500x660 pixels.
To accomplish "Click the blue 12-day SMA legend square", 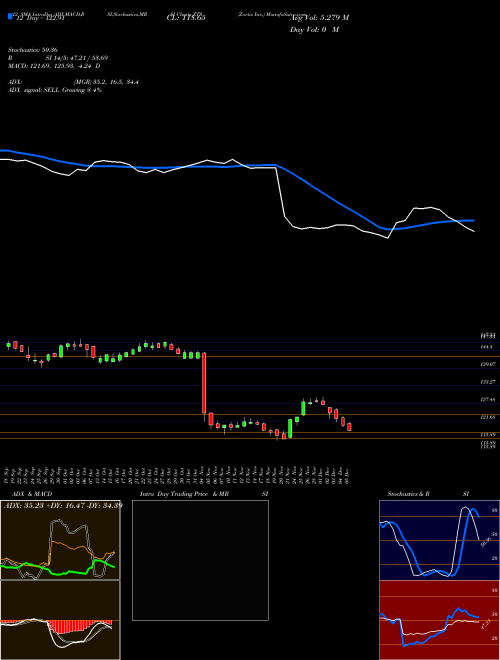I will (10, 16).
